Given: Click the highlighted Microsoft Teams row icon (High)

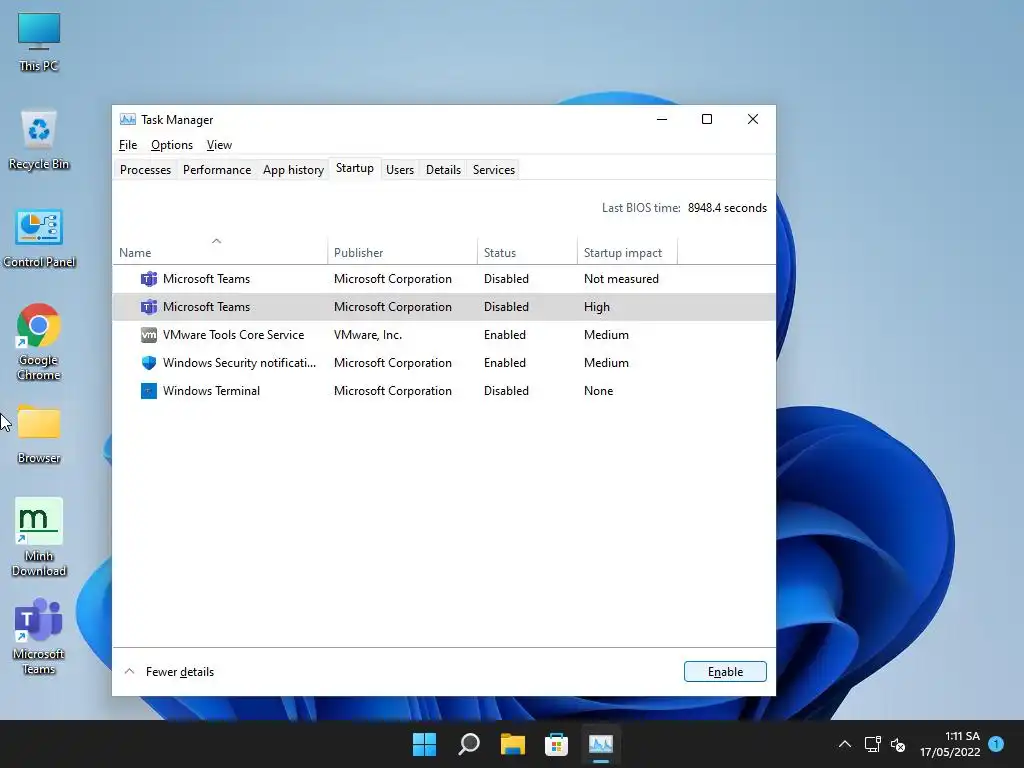Looking at the screenshot, I should tap(149, 307).
